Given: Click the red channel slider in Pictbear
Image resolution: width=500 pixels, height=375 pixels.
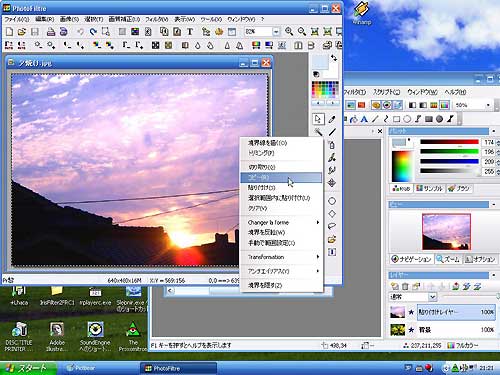Looking at the screenshot, I should pos(449,142).
